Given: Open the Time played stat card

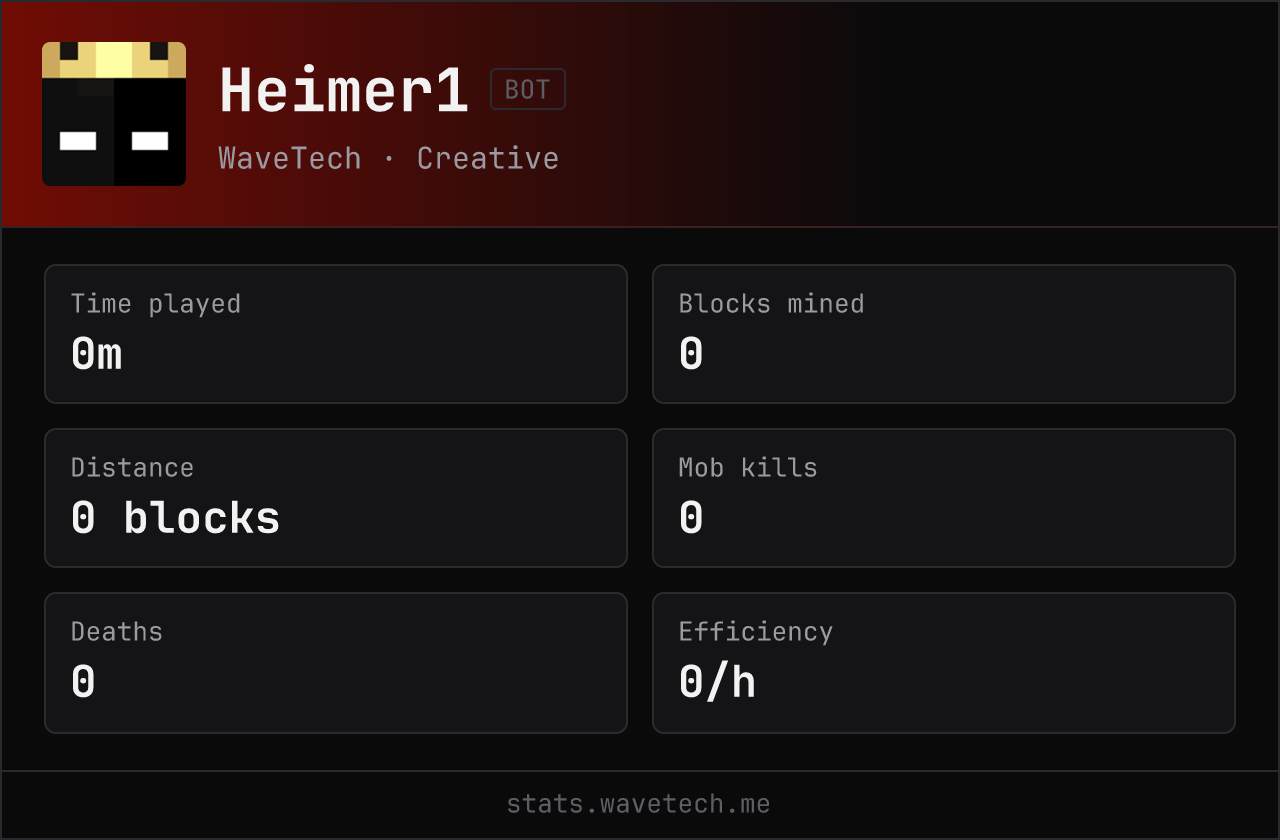Looking at the screenshot, I should (x=336, y=334).
